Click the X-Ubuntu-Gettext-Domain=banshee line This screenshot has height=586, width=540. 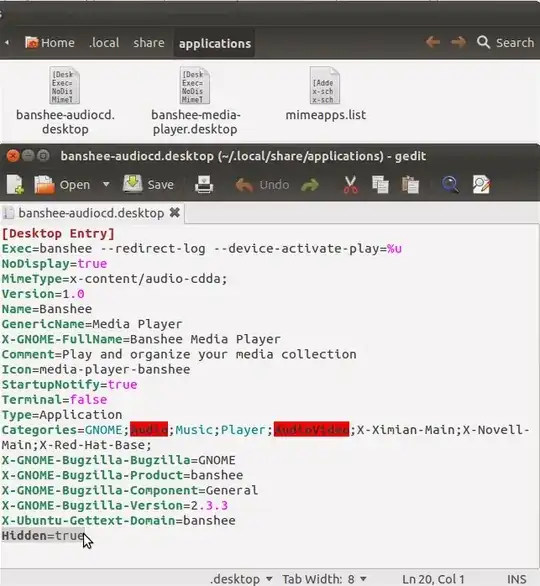pos(118,521)
